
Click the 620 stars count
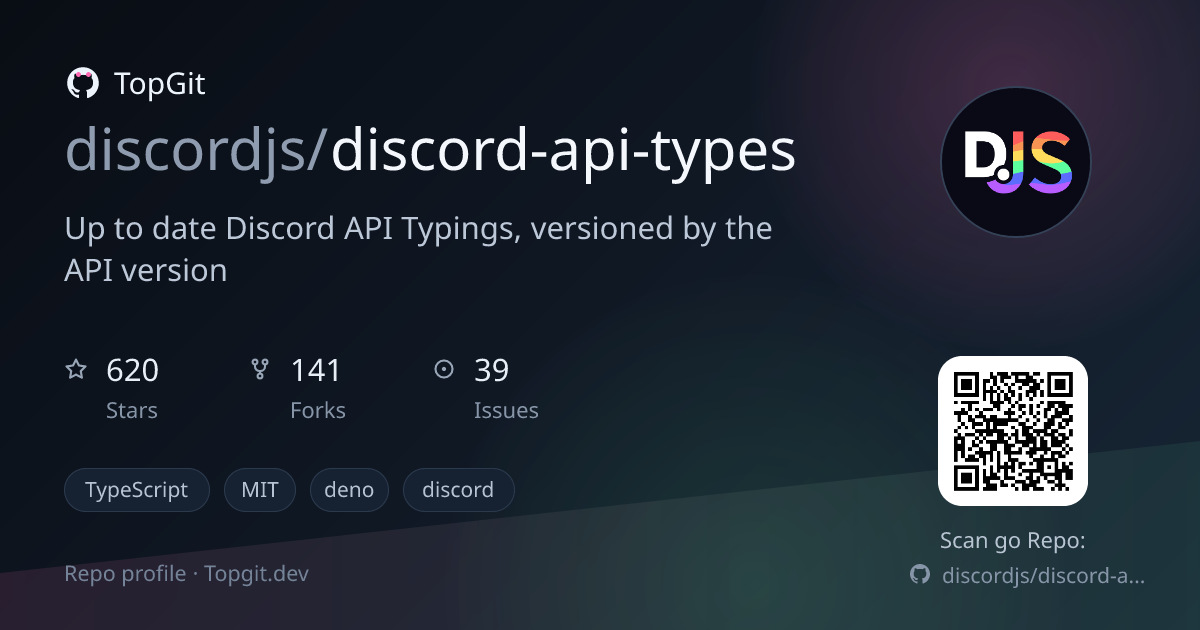coord(132,371)
